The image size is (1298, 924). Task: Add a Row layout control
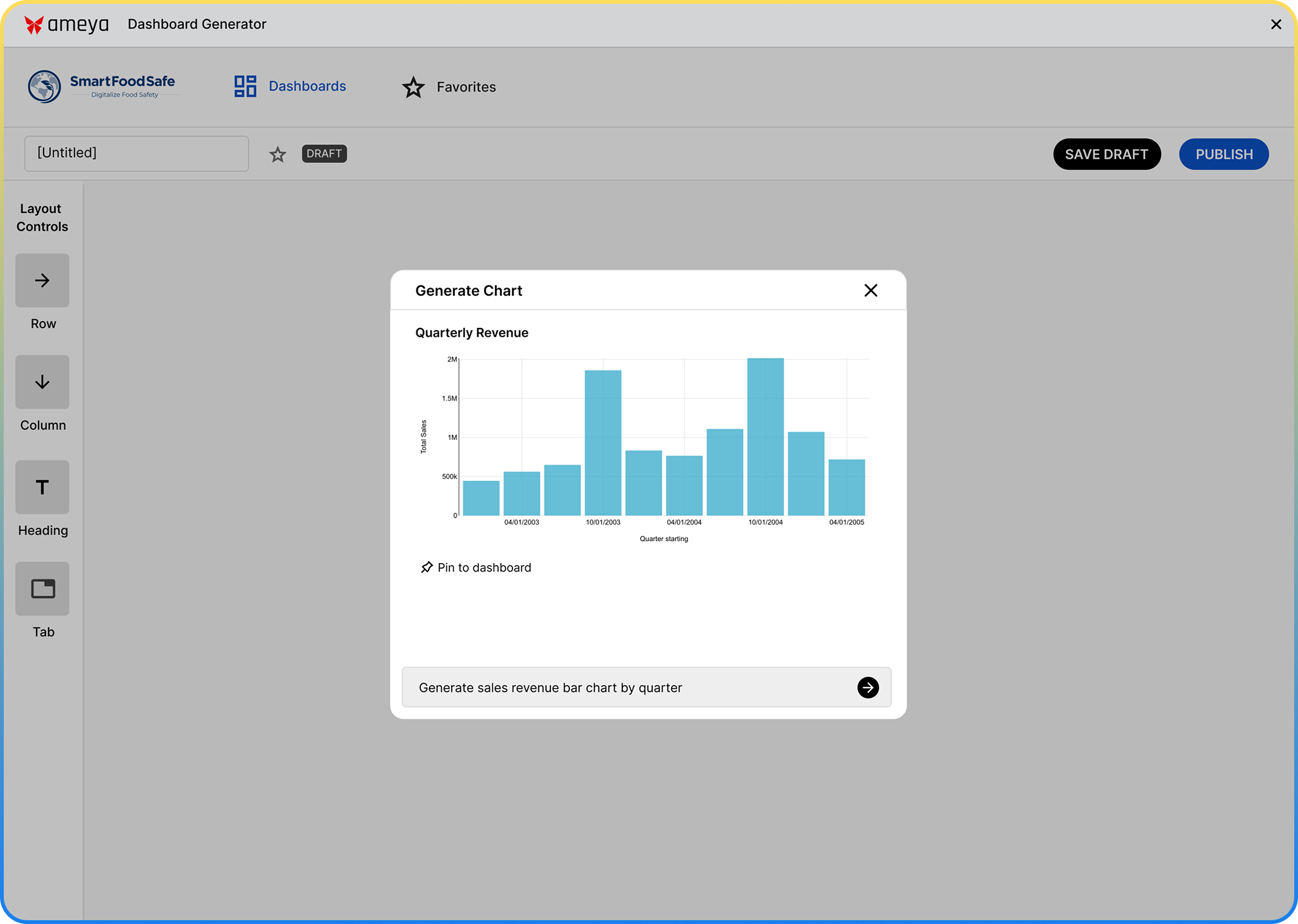pos(42,281)
